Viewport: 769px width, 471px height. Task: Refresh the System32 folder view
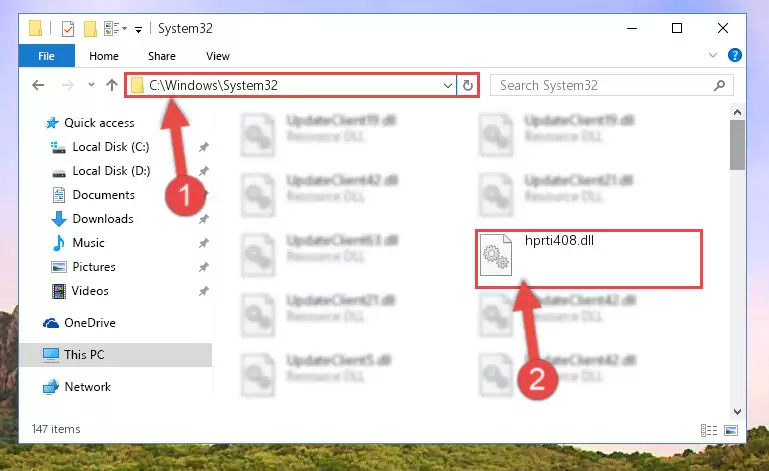[467, 85]
